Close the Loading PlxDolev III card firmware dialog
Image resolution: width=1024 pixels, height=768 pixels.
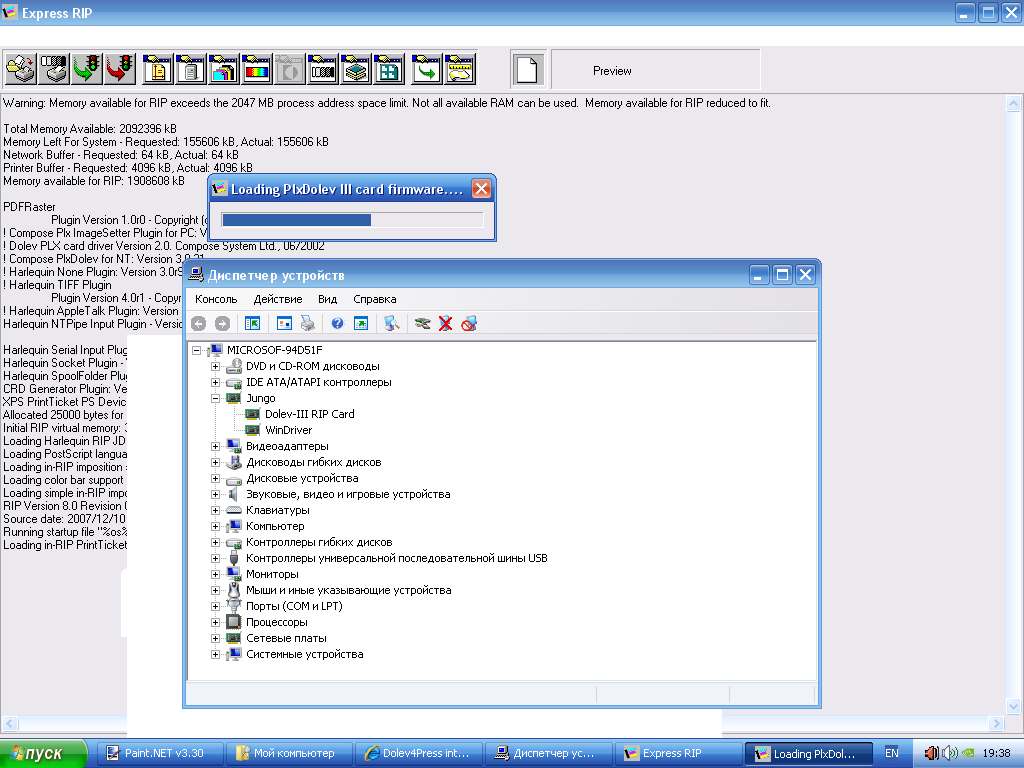(x=481, y=189)
